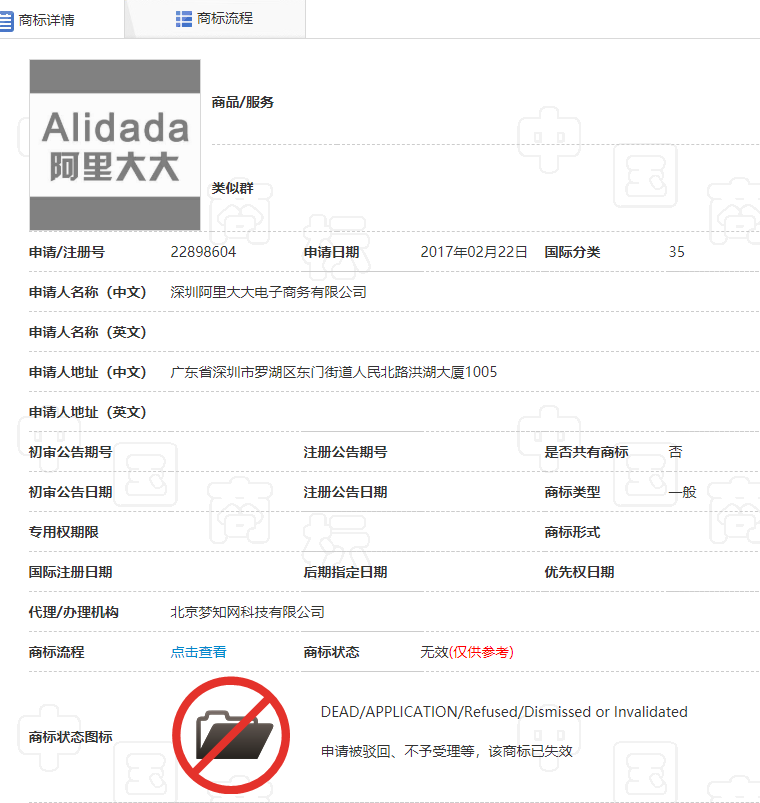Select the international class value 35

coord(677,252)
